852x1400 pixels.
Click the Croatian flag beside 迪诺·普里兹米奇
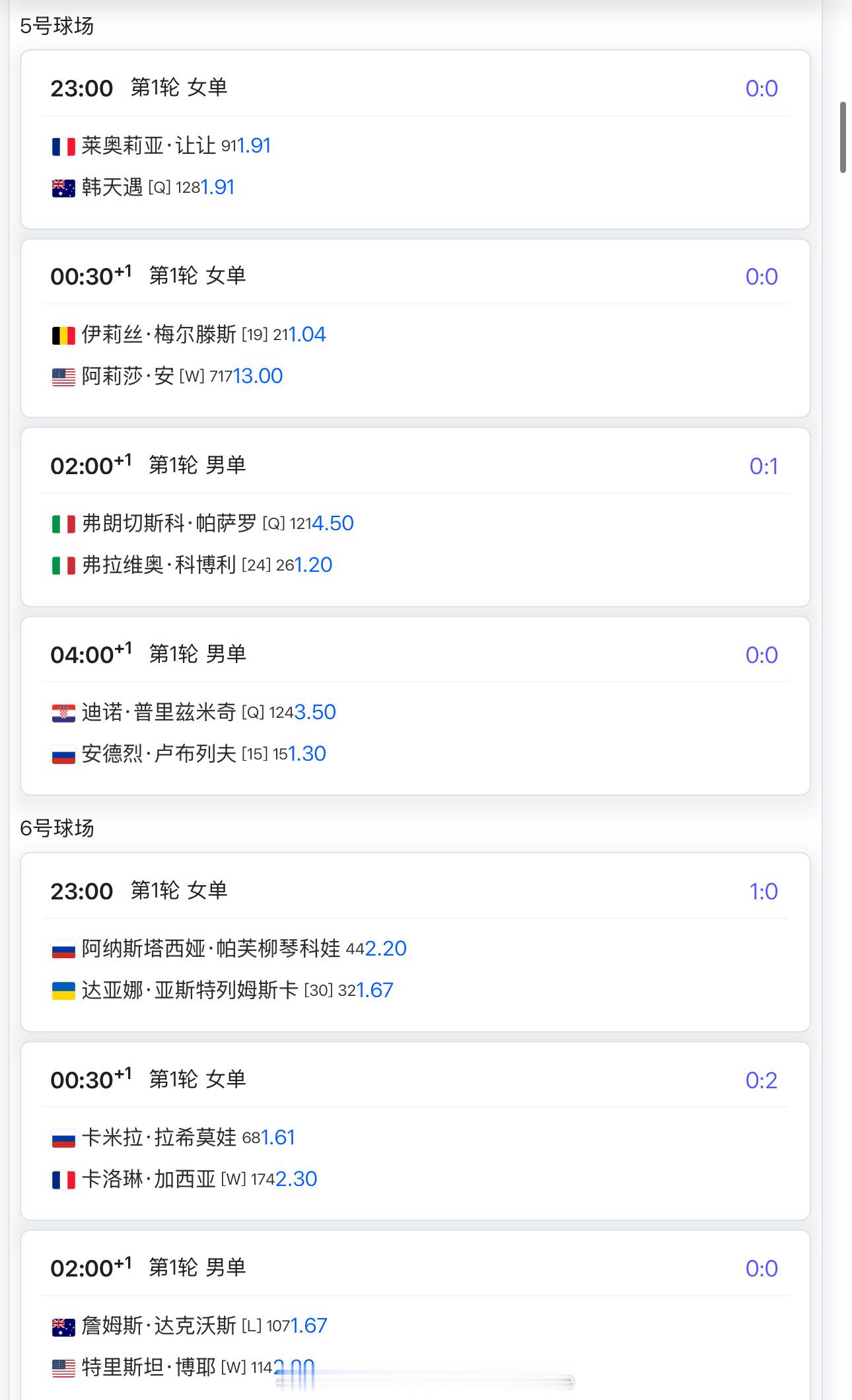pos(63,713)
